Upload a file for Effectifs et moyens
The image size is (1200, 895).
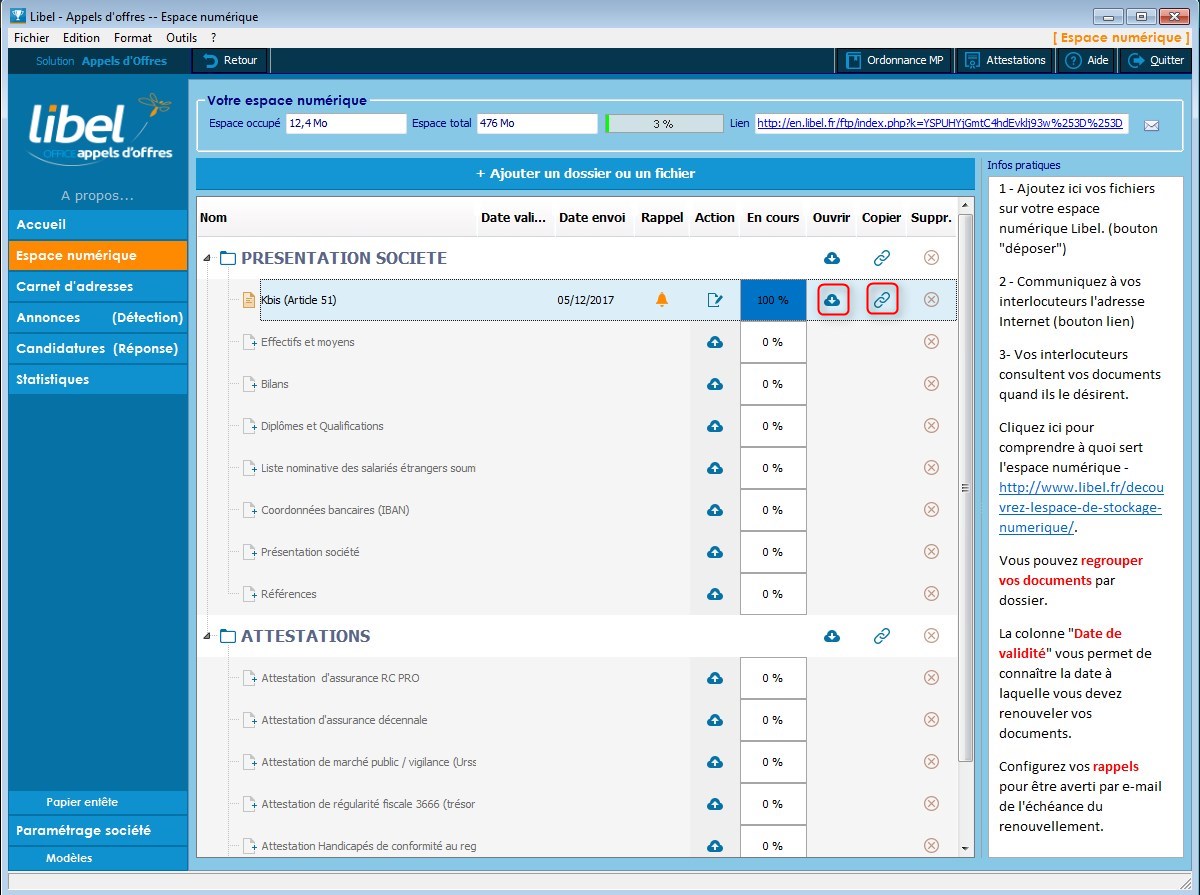715,342
